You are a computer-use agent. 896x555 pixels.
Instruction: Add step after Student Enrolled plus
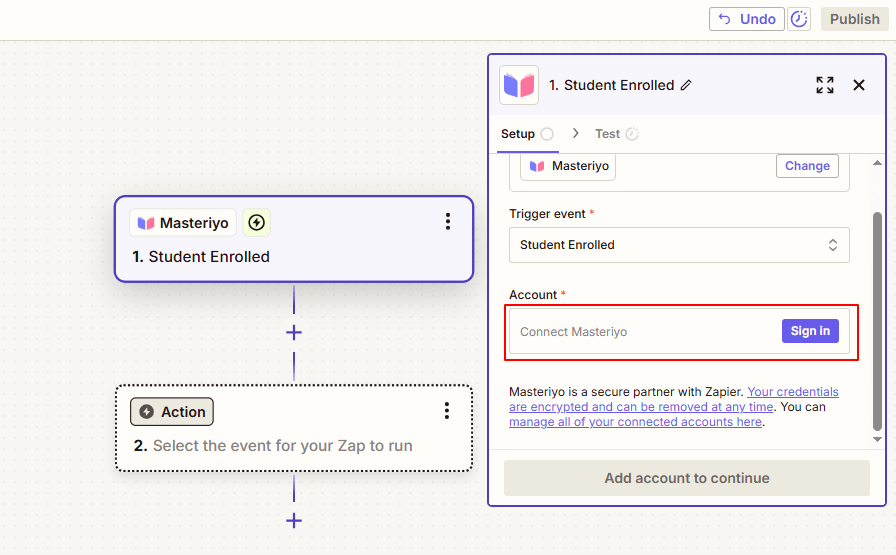pos(294,333)
